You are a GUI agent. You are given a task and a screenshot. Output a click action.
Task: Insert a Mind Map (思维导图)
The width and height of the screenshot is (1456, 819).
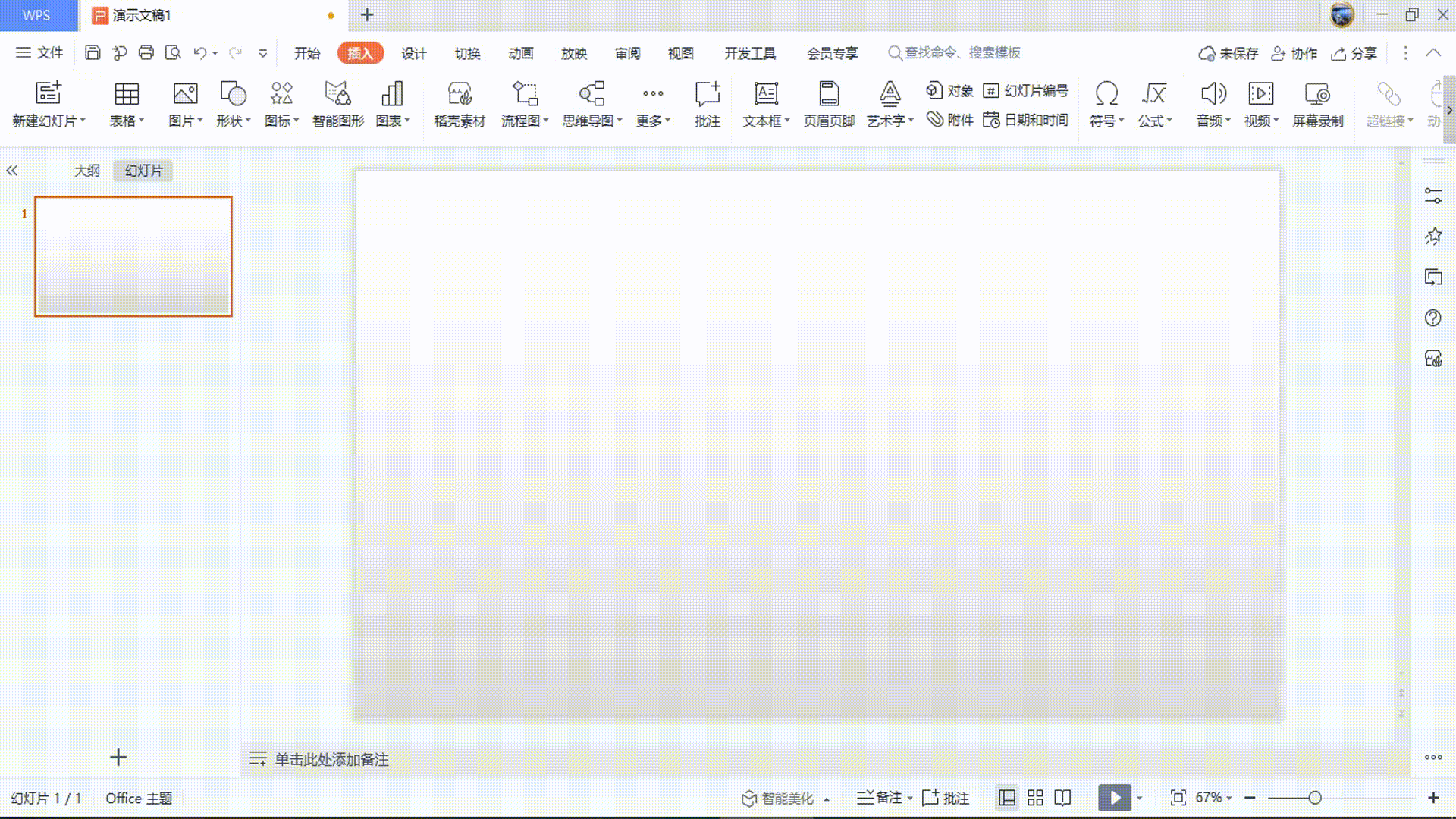(591, 104)
